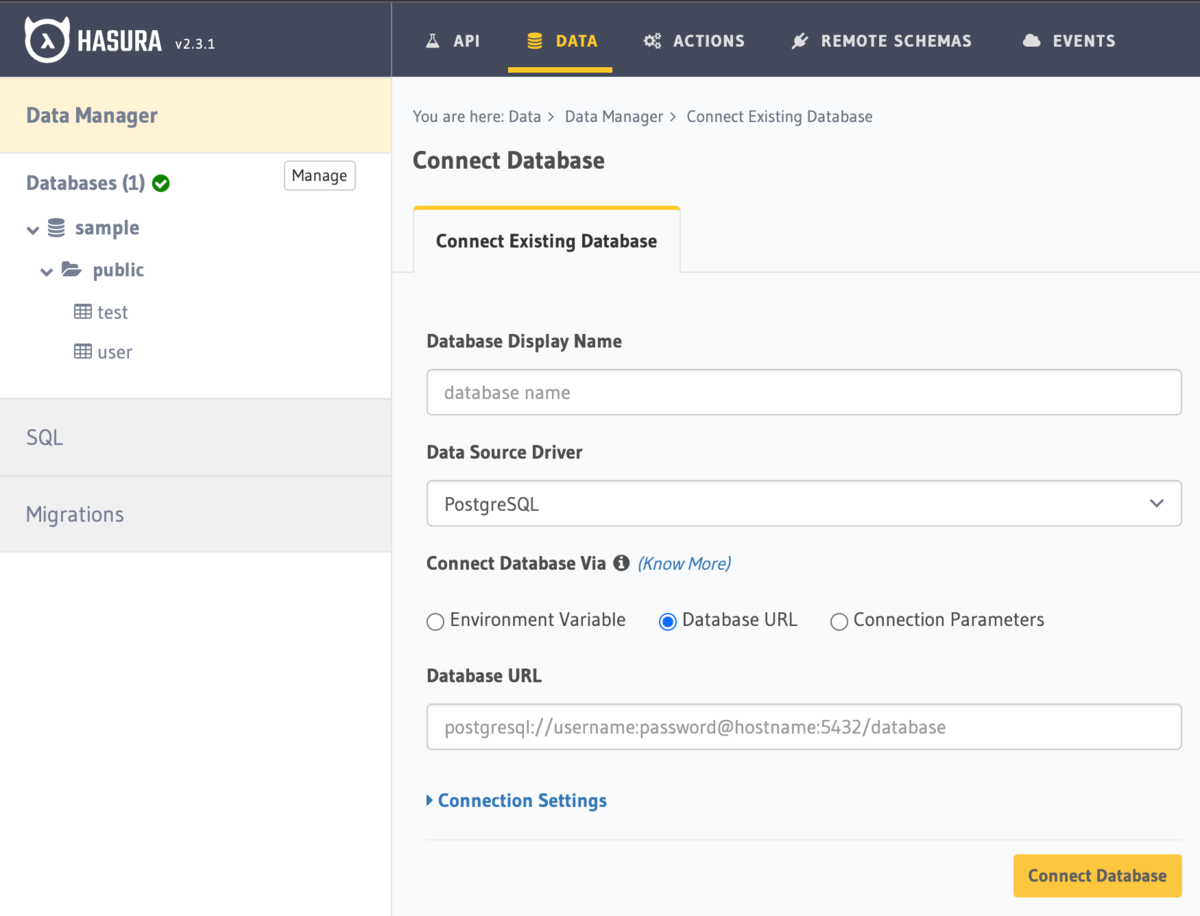Click the Database Display Name input field
Screen dimensions: 1200x916
click(x=804, y=393)
